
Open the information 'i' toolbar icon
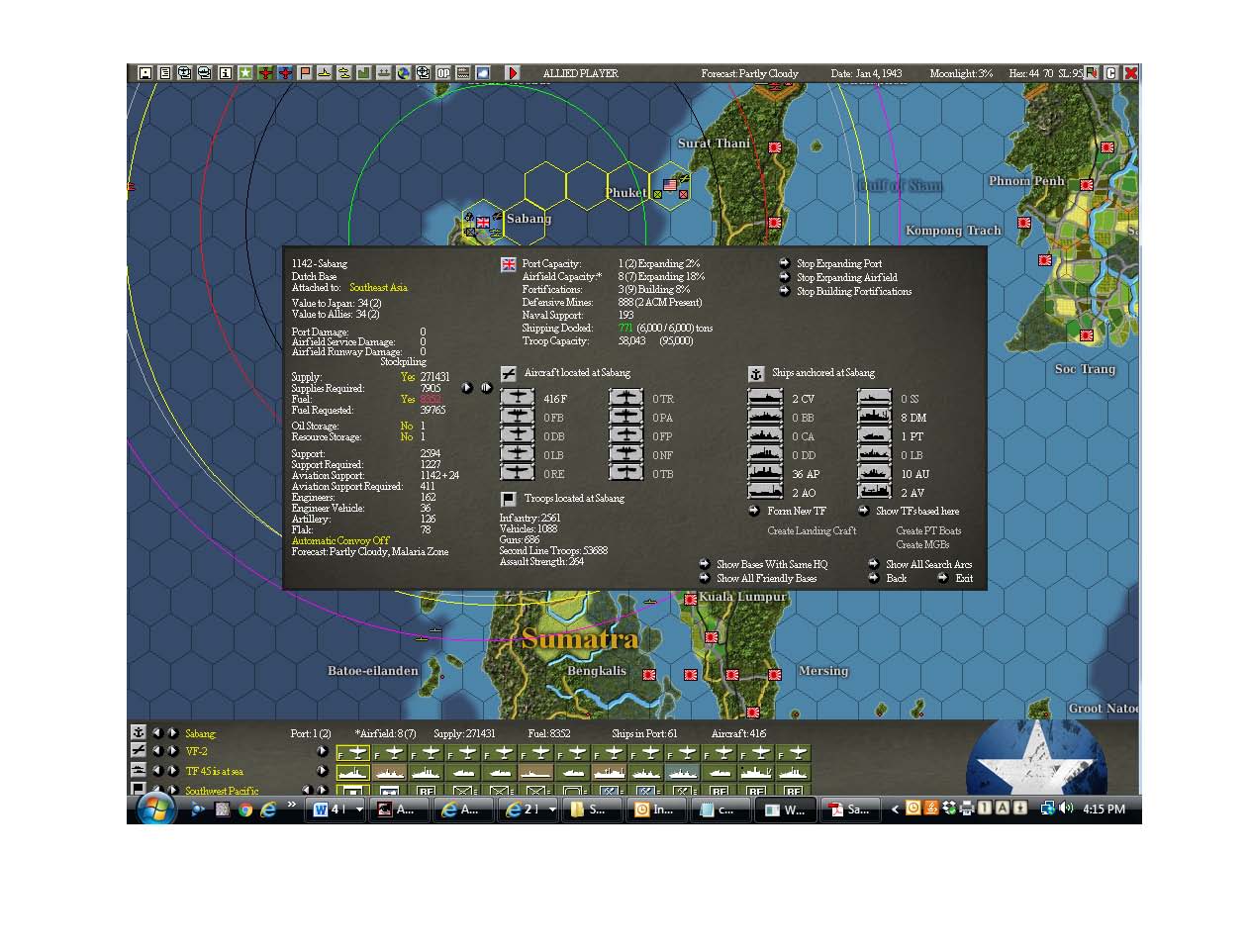click(x=225, y=73)
